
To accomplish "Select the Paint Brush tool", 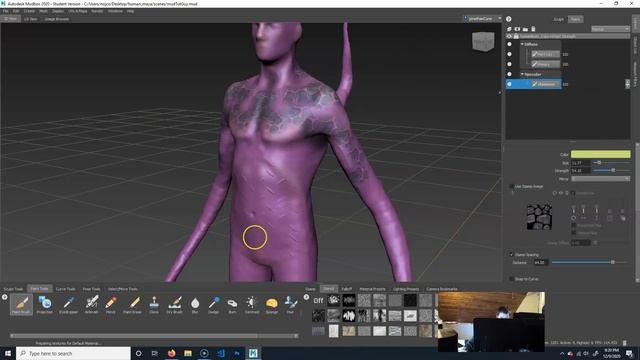I will click(x=21, y=305).
